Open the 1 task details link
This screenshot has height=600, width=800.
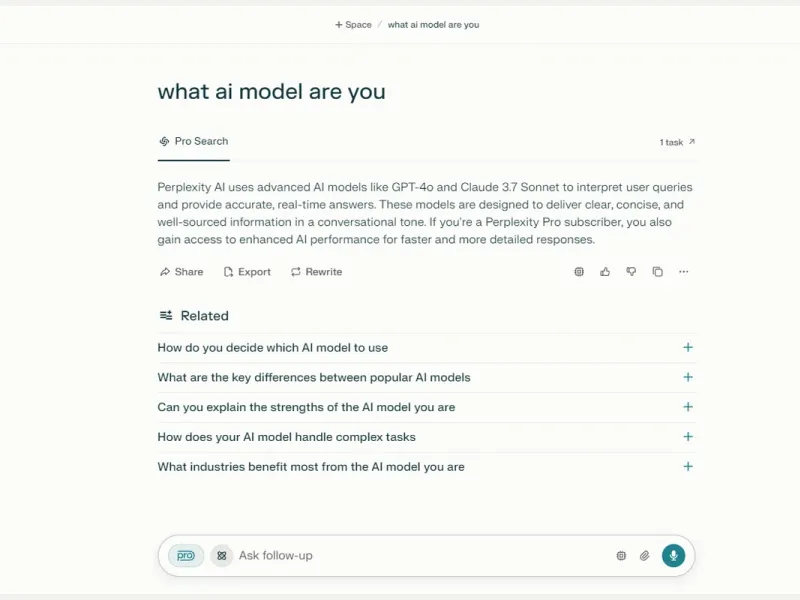tap(677, 142)
